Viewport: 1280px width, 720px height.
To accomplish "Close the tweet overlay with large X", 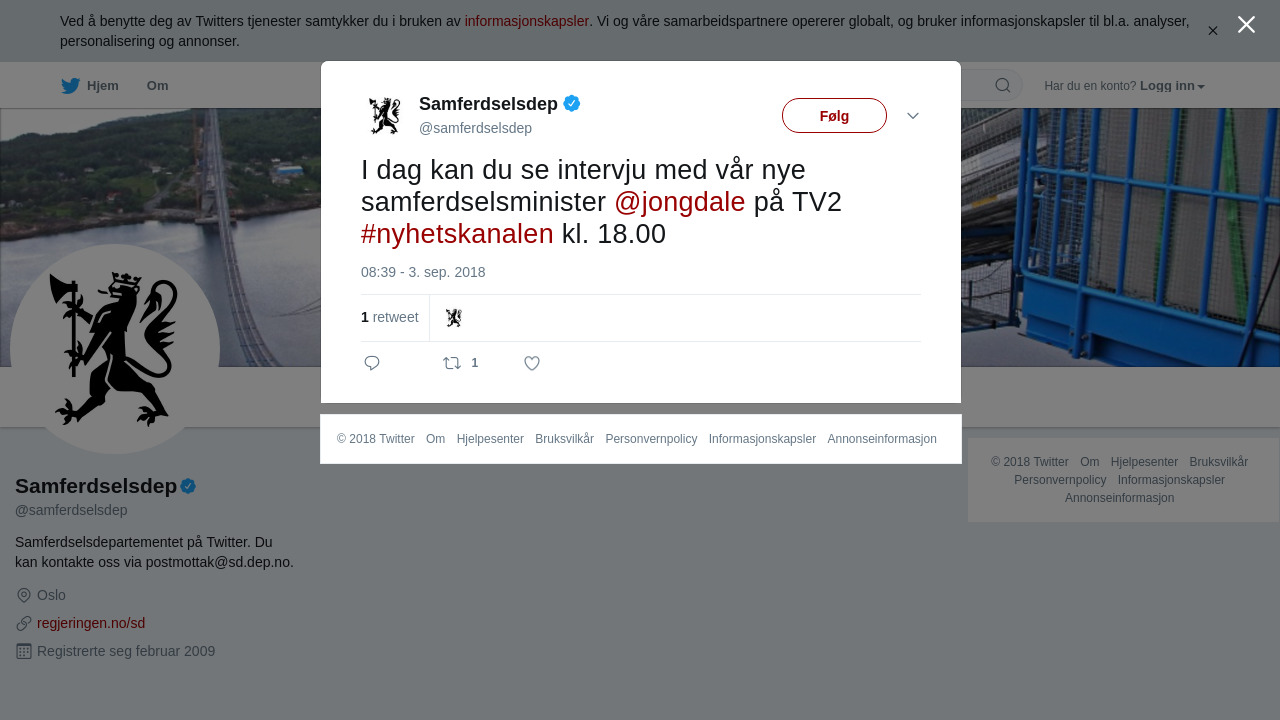I will click(x=1246, y=24).
